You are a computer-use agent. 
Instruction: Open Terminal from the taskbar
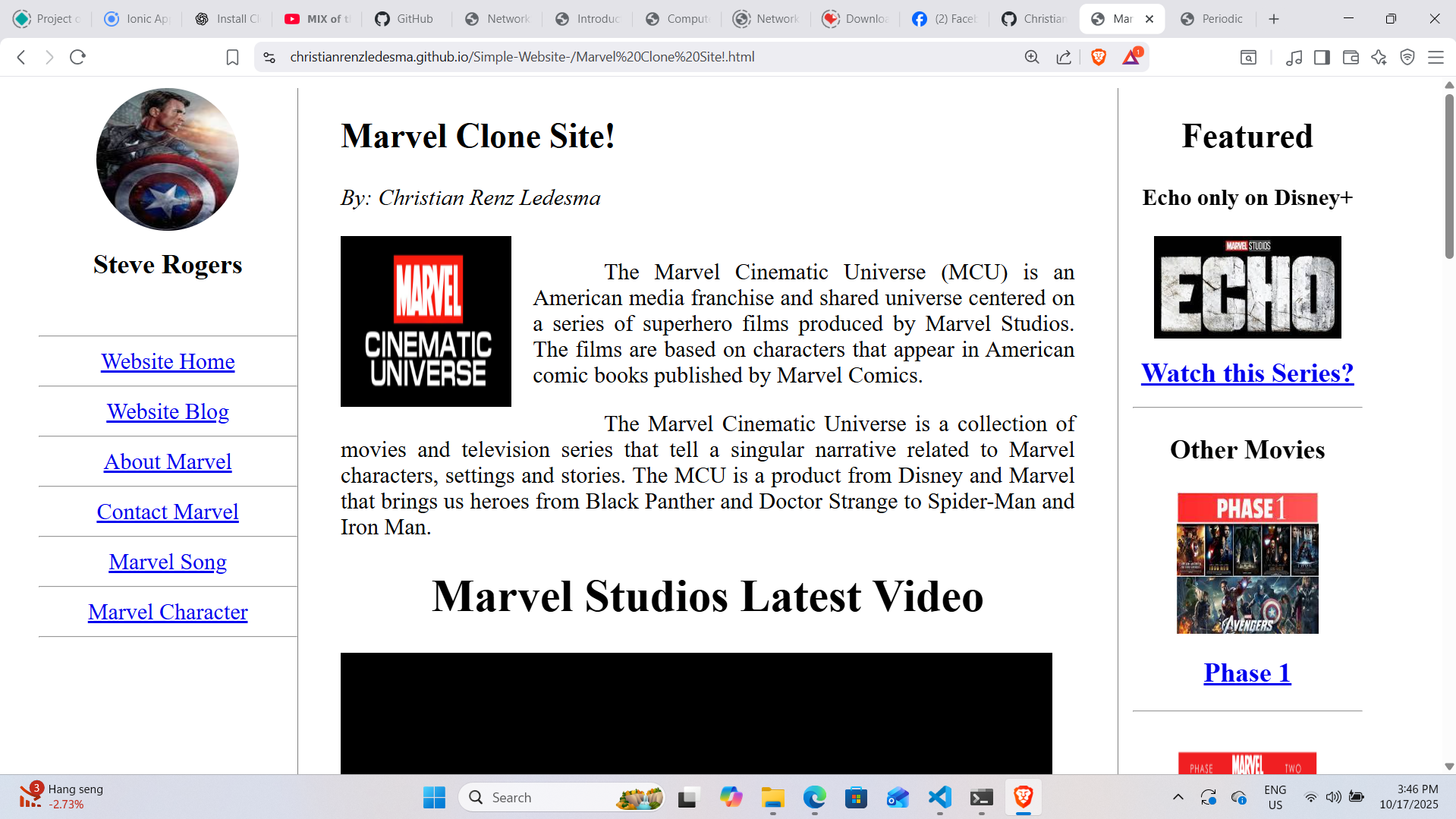[981, 798]
